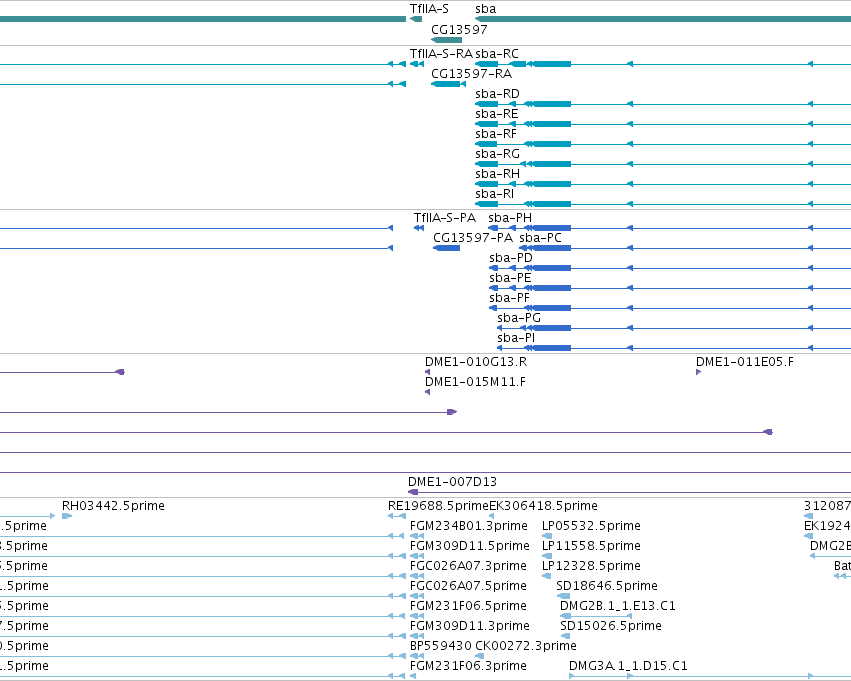Select the FGM234B01.3prime EST label

click(468, 526)
